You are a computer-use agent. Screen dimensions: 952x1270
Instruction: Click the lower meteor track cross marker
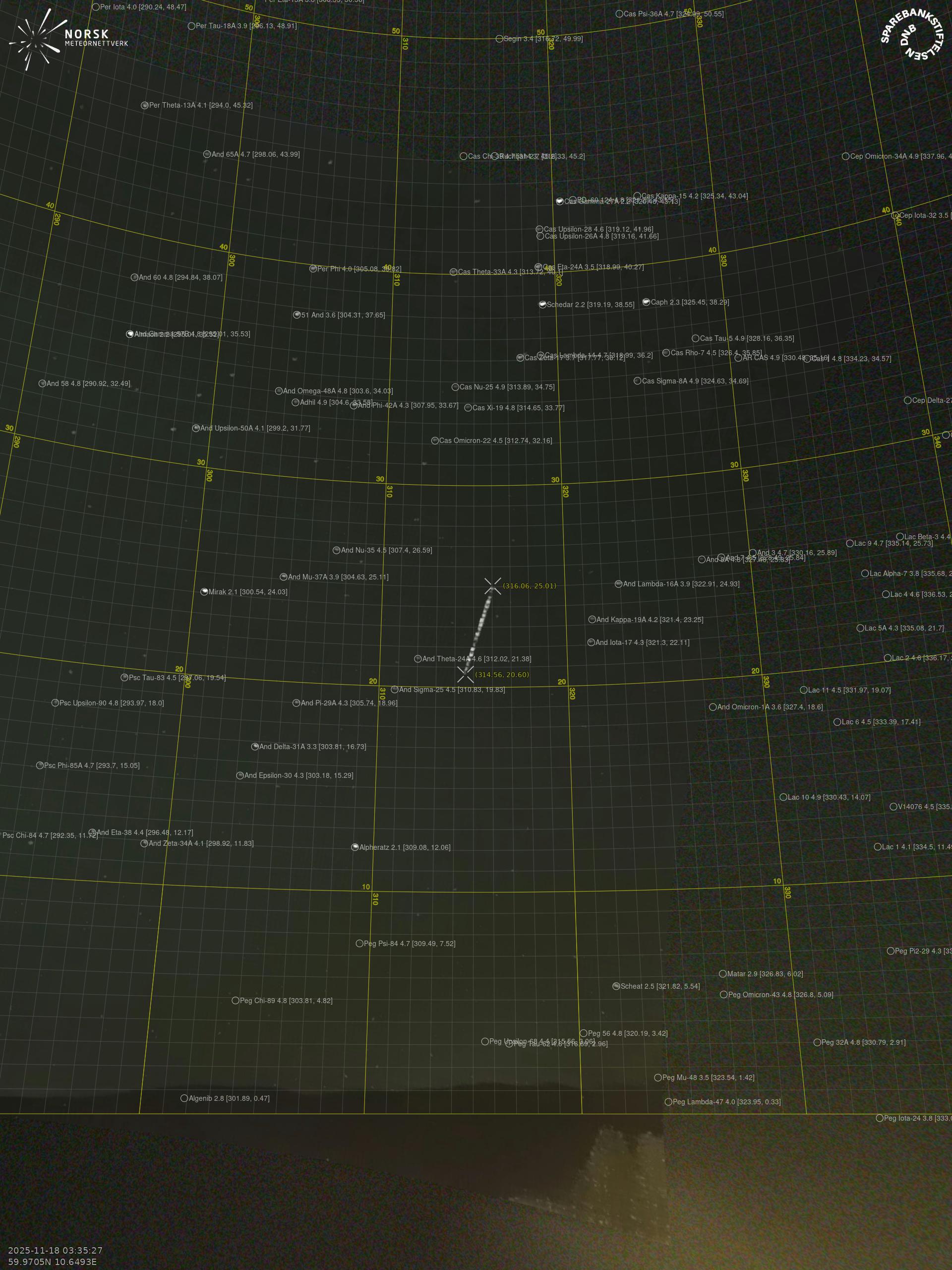coord(466,674)
